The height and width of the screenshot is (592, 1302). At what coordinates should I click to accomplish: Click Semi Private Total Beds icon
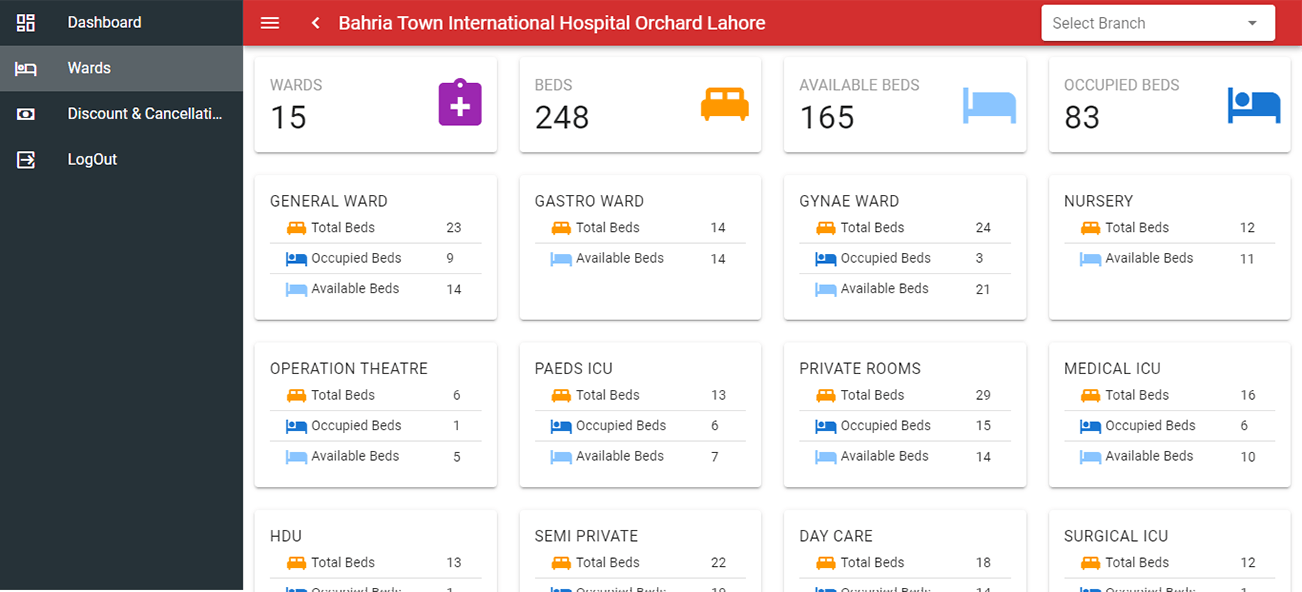[561, 563]
